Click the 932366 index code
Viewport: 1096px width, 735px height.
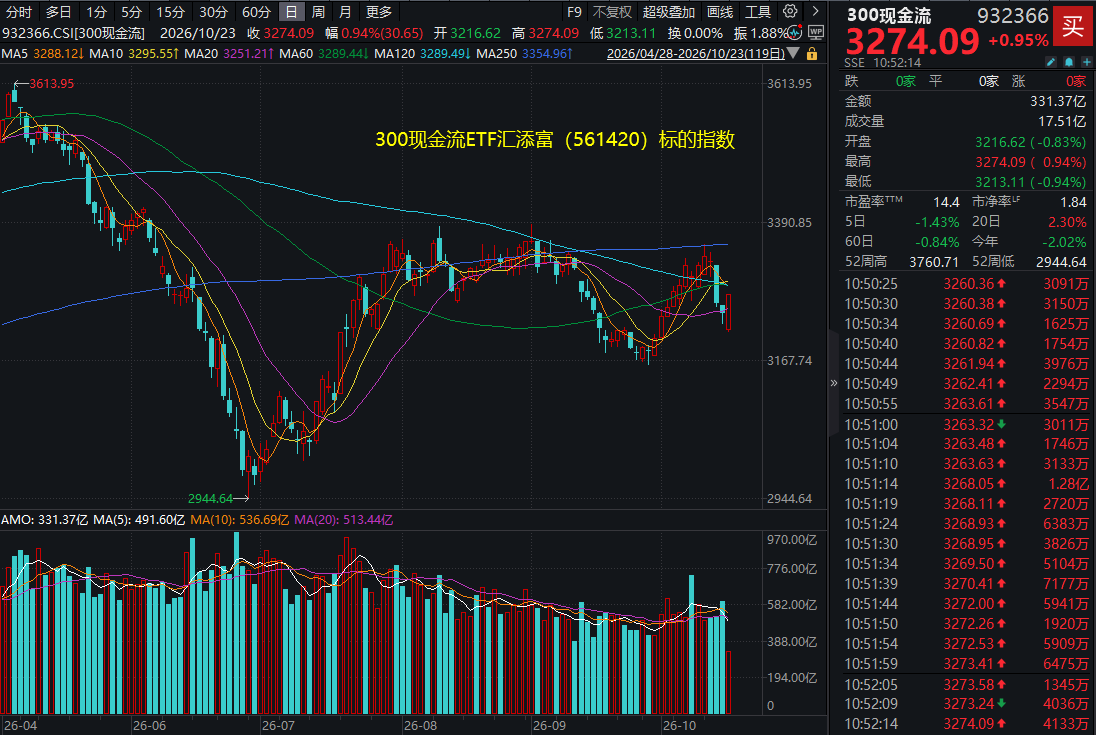(x=1013, y=16)
